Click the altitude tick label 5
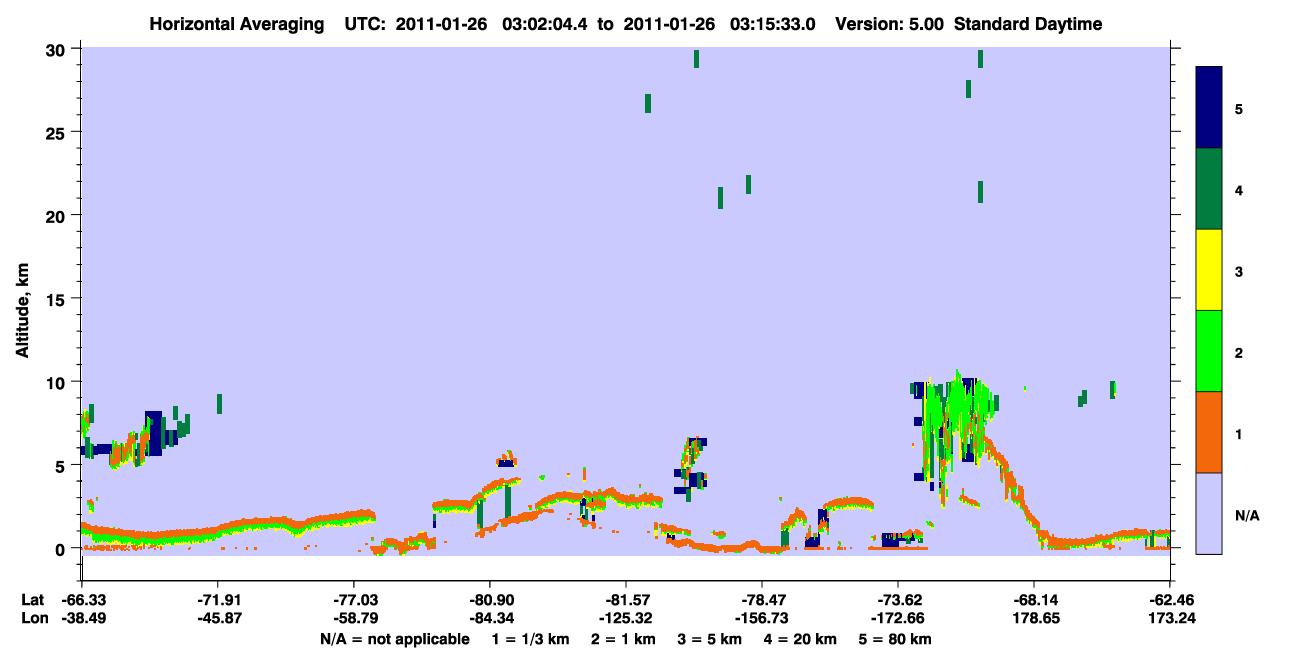The width and height of the screenshot is (1300, 667). point(62,466)
